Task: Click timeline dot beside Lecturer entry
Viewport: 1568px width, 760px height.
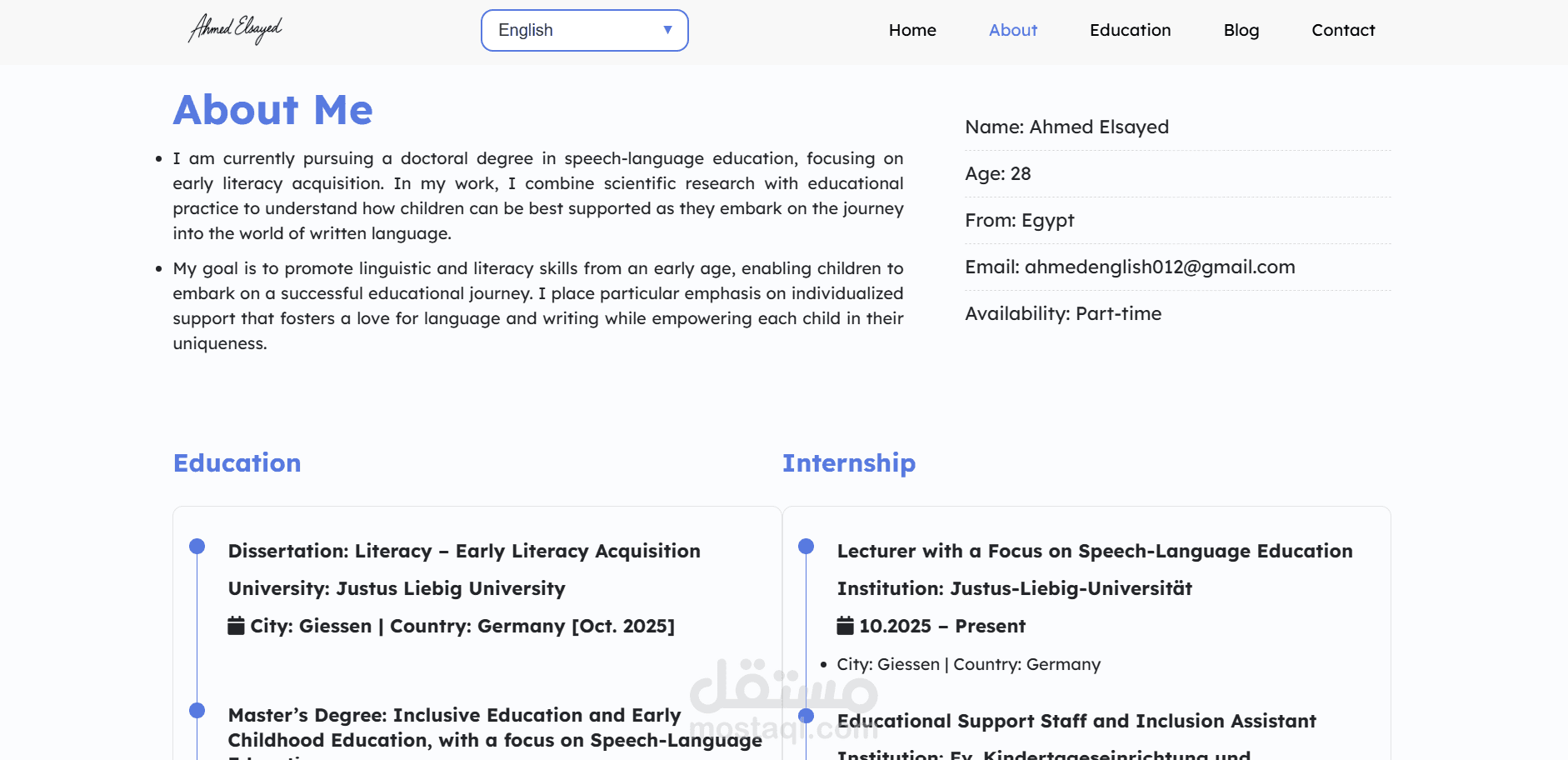Action: click(x=806, y=547)
